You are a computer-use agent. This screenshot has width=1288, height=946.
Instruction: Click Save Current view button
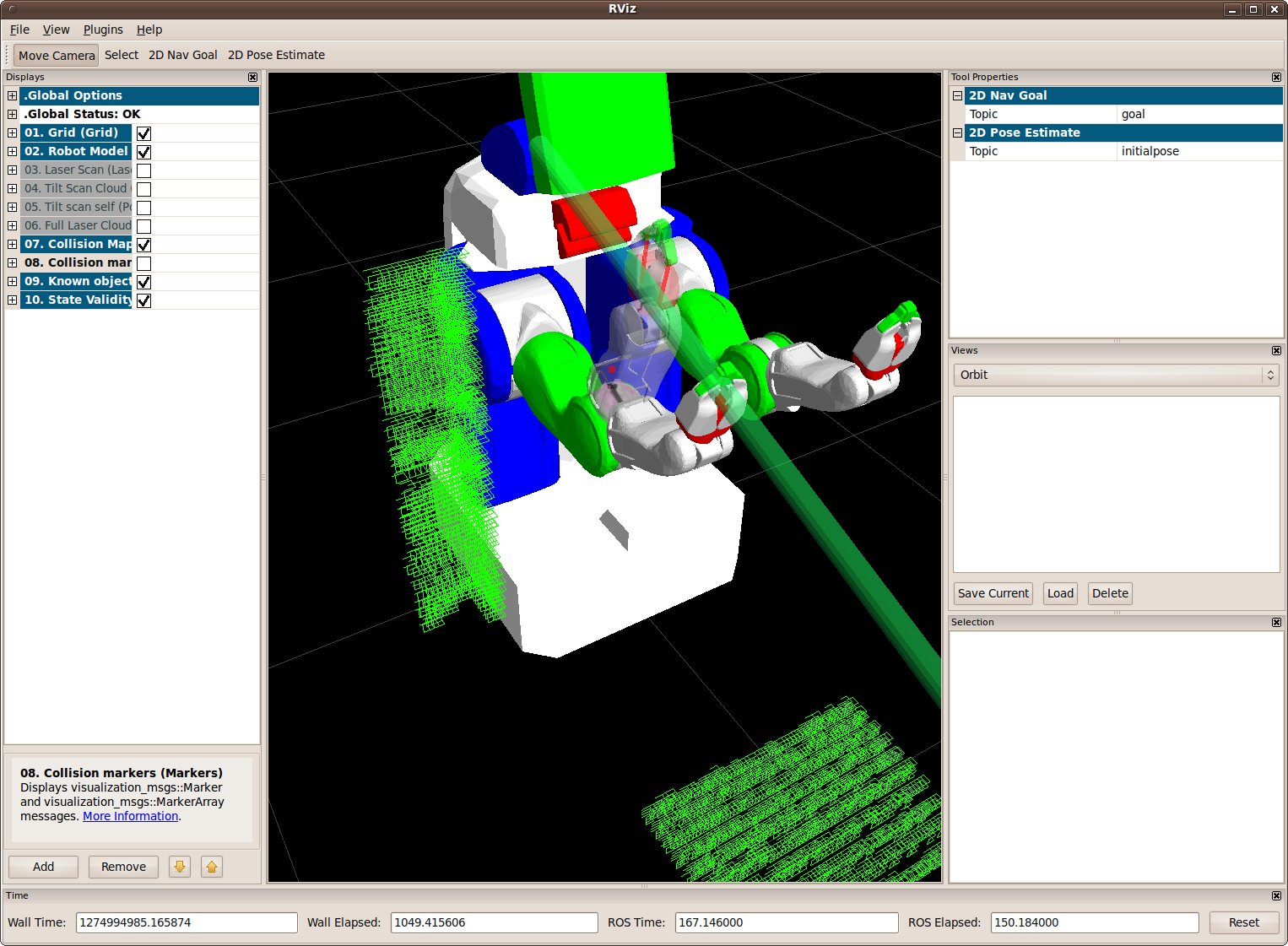pyautogui.click(x=993, y=593)
